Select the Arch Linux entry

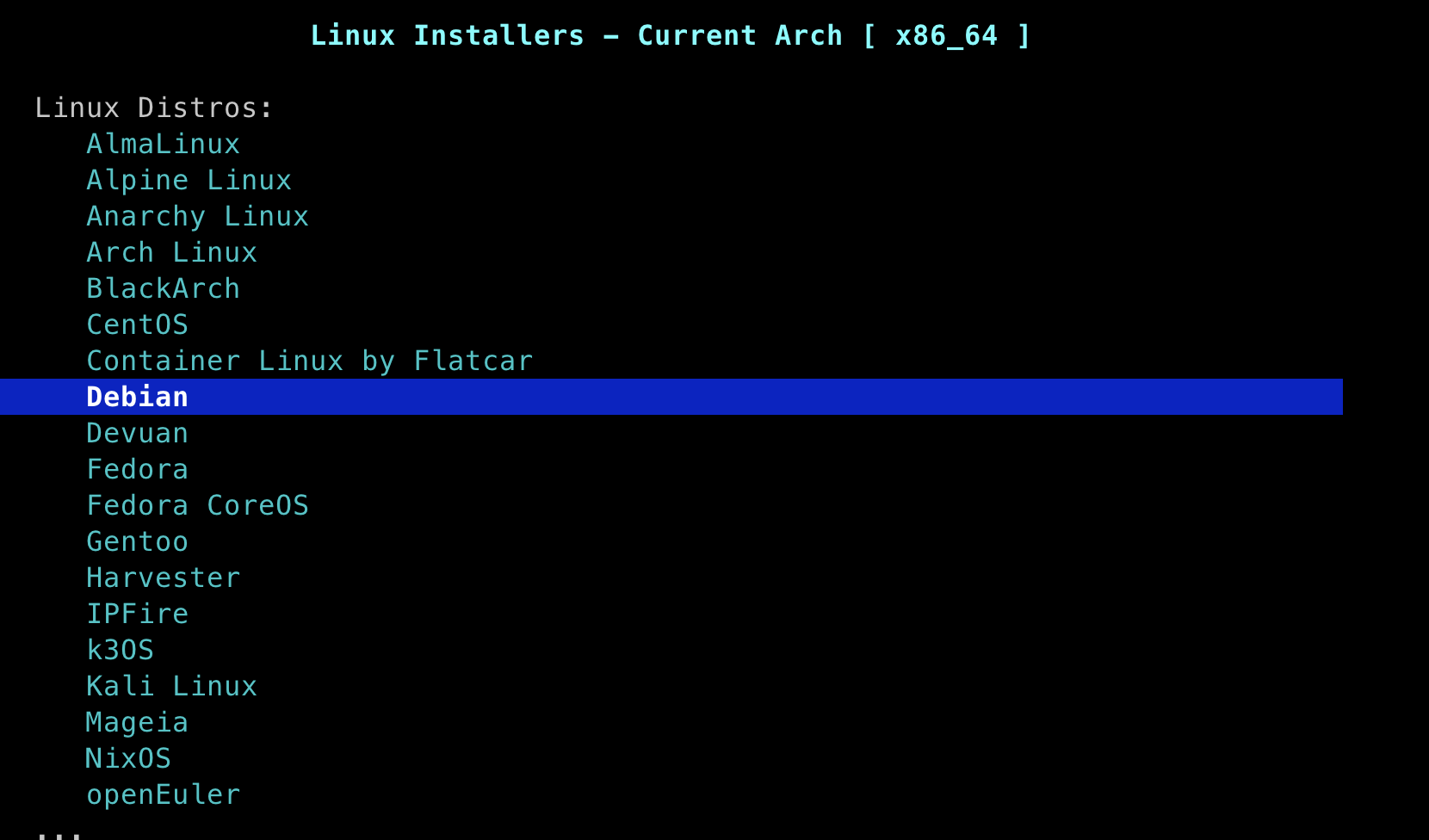point(171,252)
